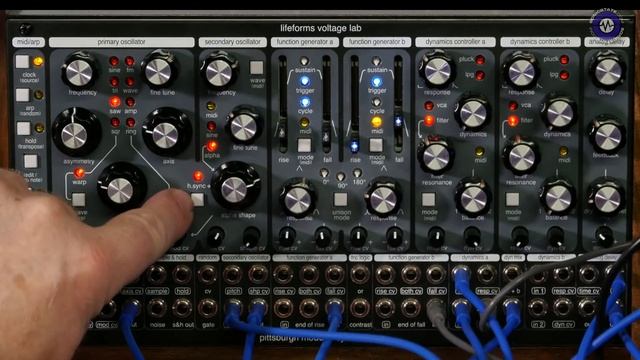The image size is (640, 360).
Task: Toggle the unison mode button
Action: [340, 199]
